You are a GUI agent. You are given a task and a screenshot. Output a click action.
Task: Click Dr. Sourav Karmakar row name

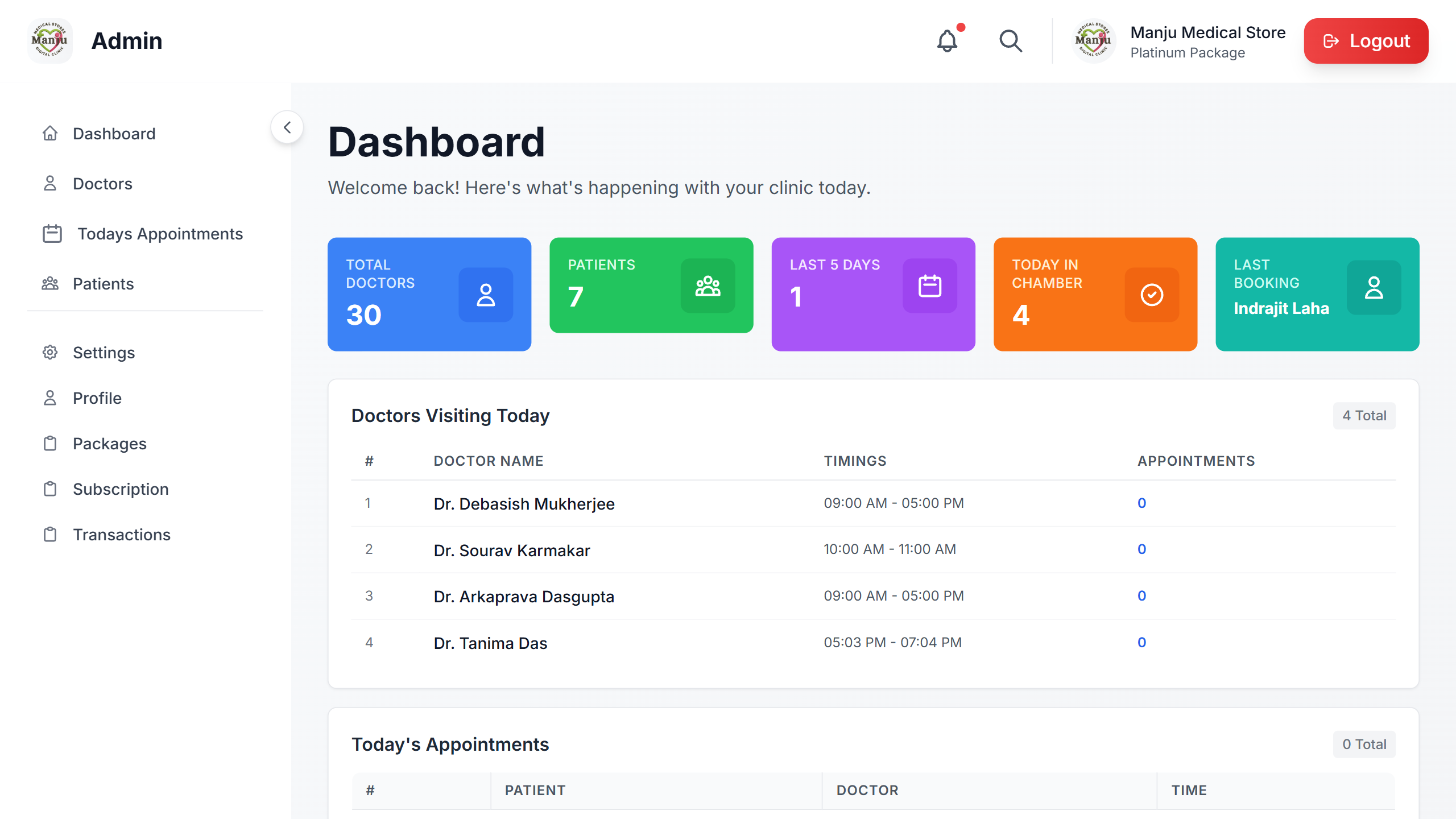pyautogui.click(x=512, y=550)
